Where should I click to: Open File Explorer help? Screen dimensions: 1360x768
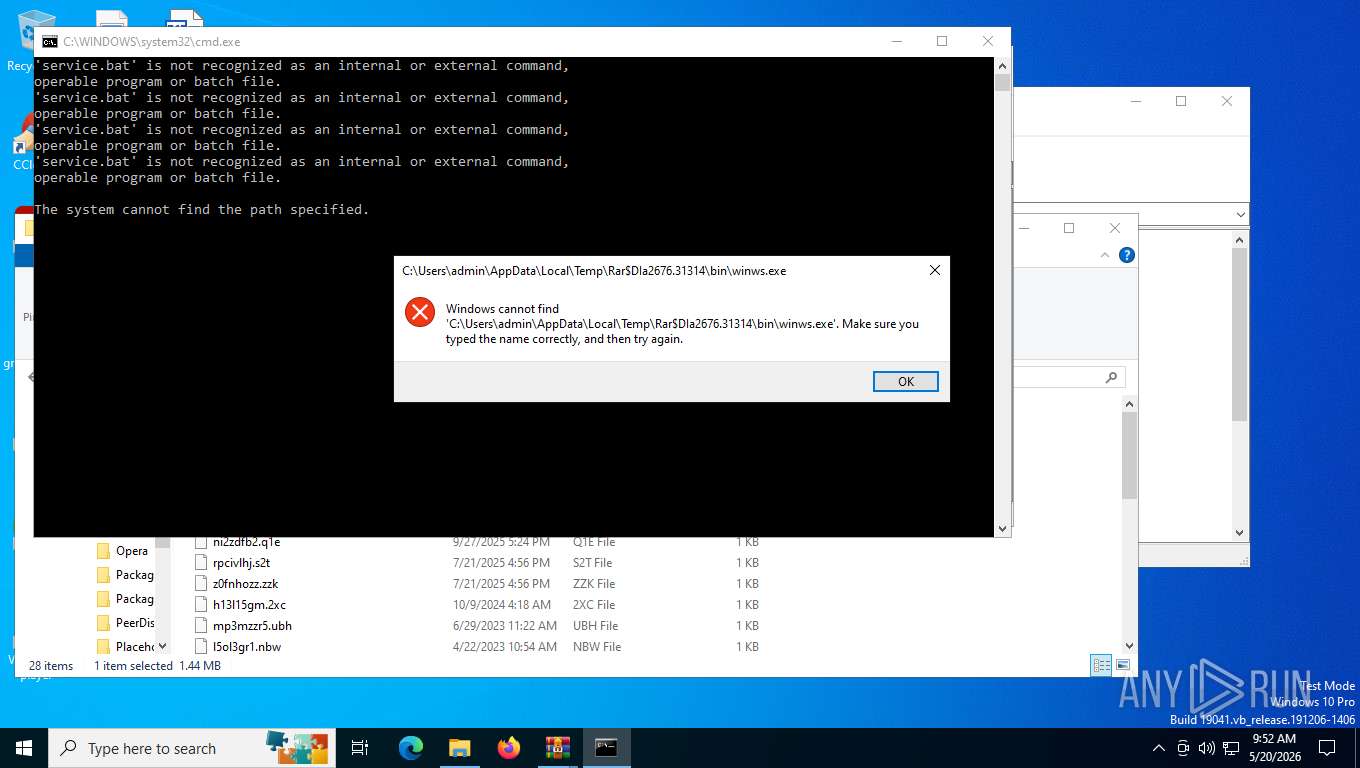[x=1127, y=255]
